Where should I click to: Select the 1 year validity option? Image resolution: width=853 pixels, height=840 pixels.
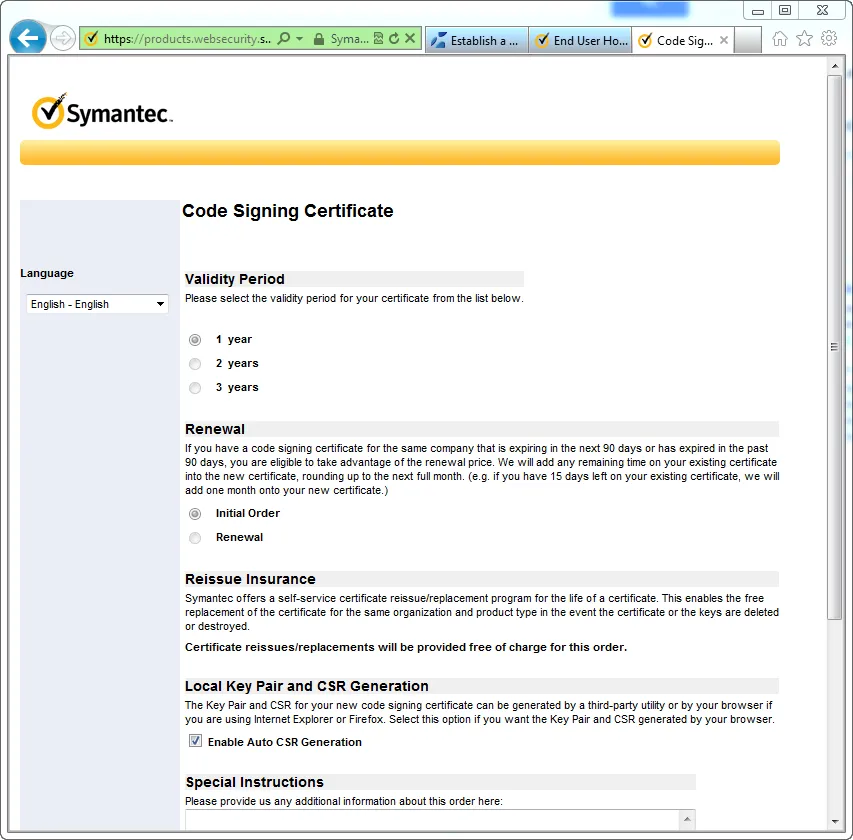click(195, 340)
